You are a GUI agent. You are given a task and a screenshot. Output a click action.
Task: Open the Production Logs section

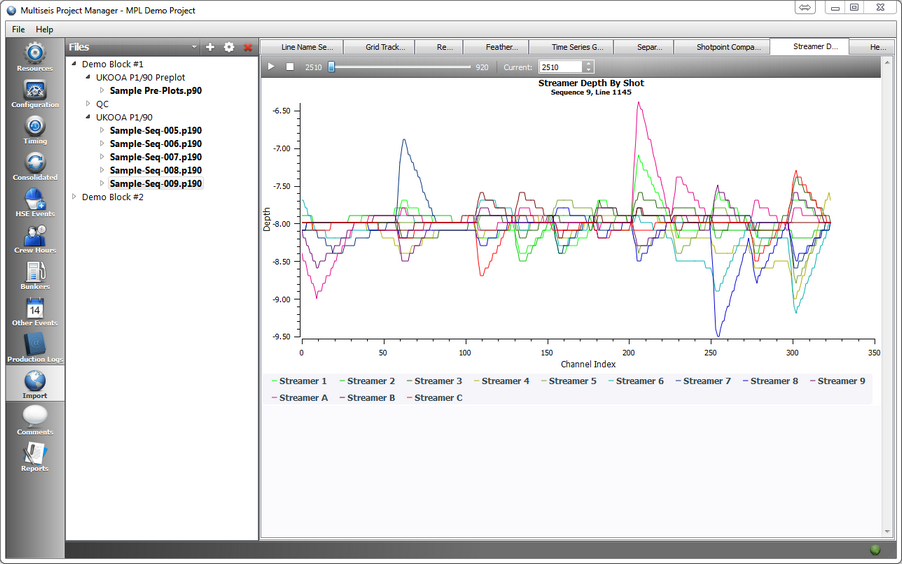click(35, 347)
